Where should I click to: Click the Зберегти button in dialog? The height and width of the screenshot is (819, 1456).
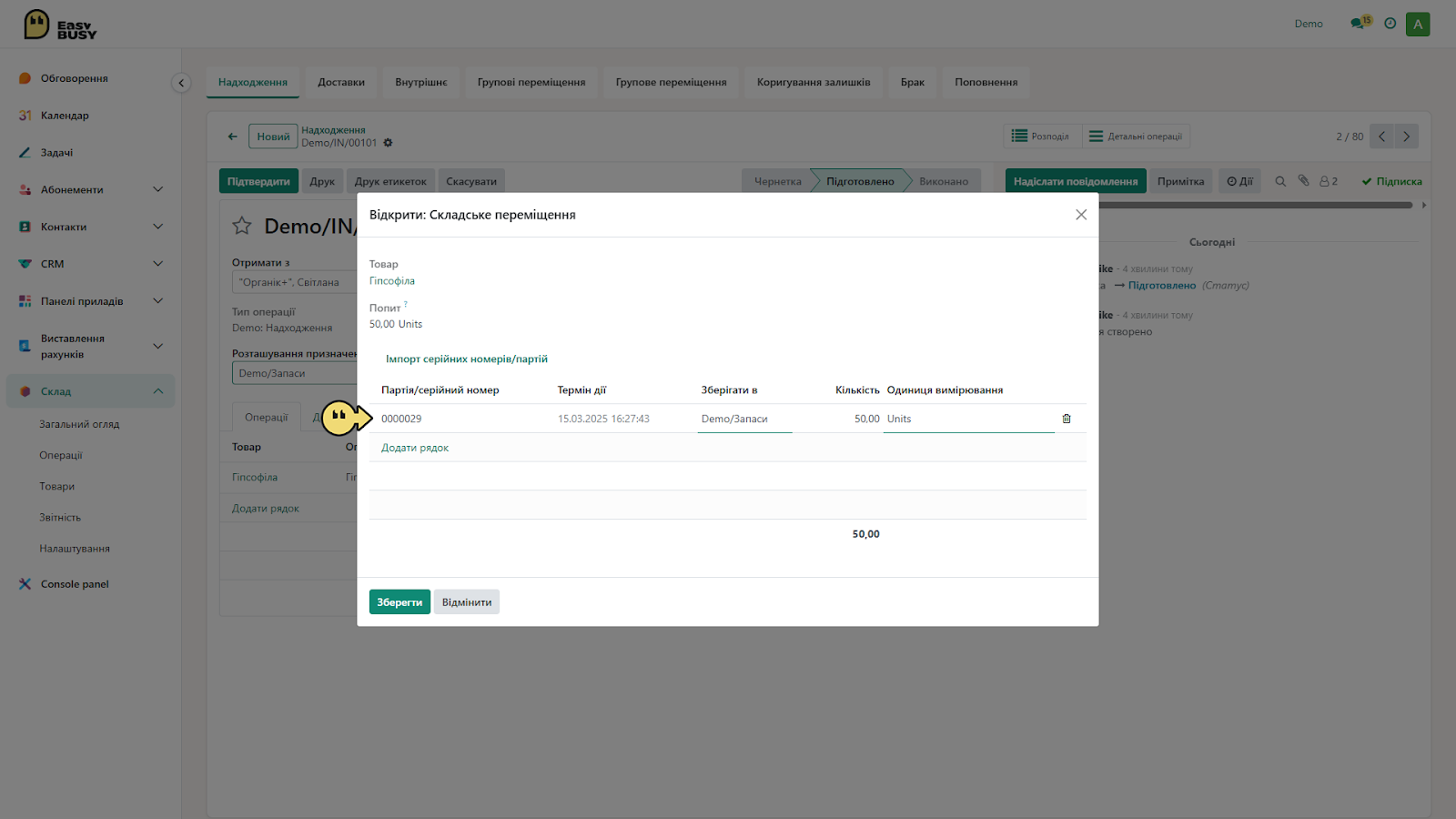click(x=399, y=602)
